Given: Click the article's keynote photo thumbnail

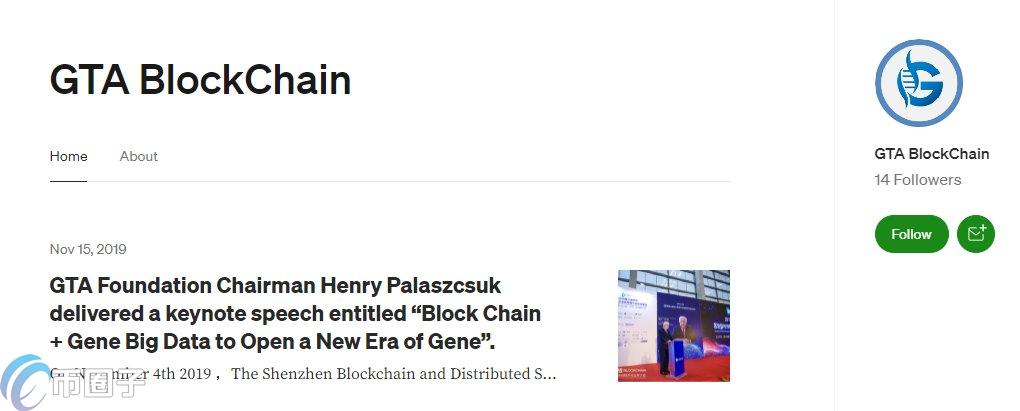Looking at the screenshot, I should click(673, 325).
